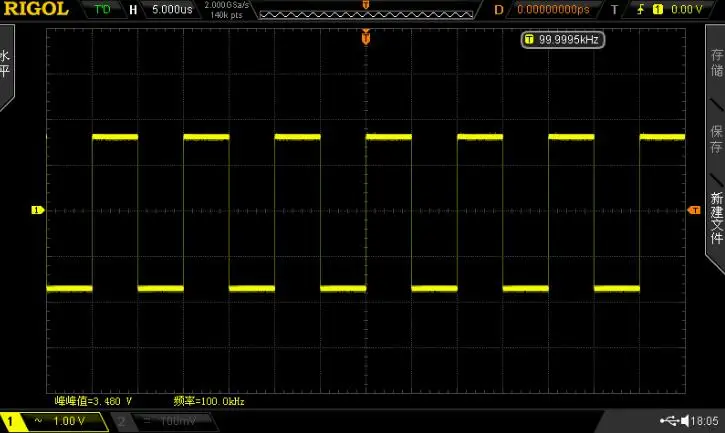
Task: Toggle the channel 2 number badge
Action: 121,421
